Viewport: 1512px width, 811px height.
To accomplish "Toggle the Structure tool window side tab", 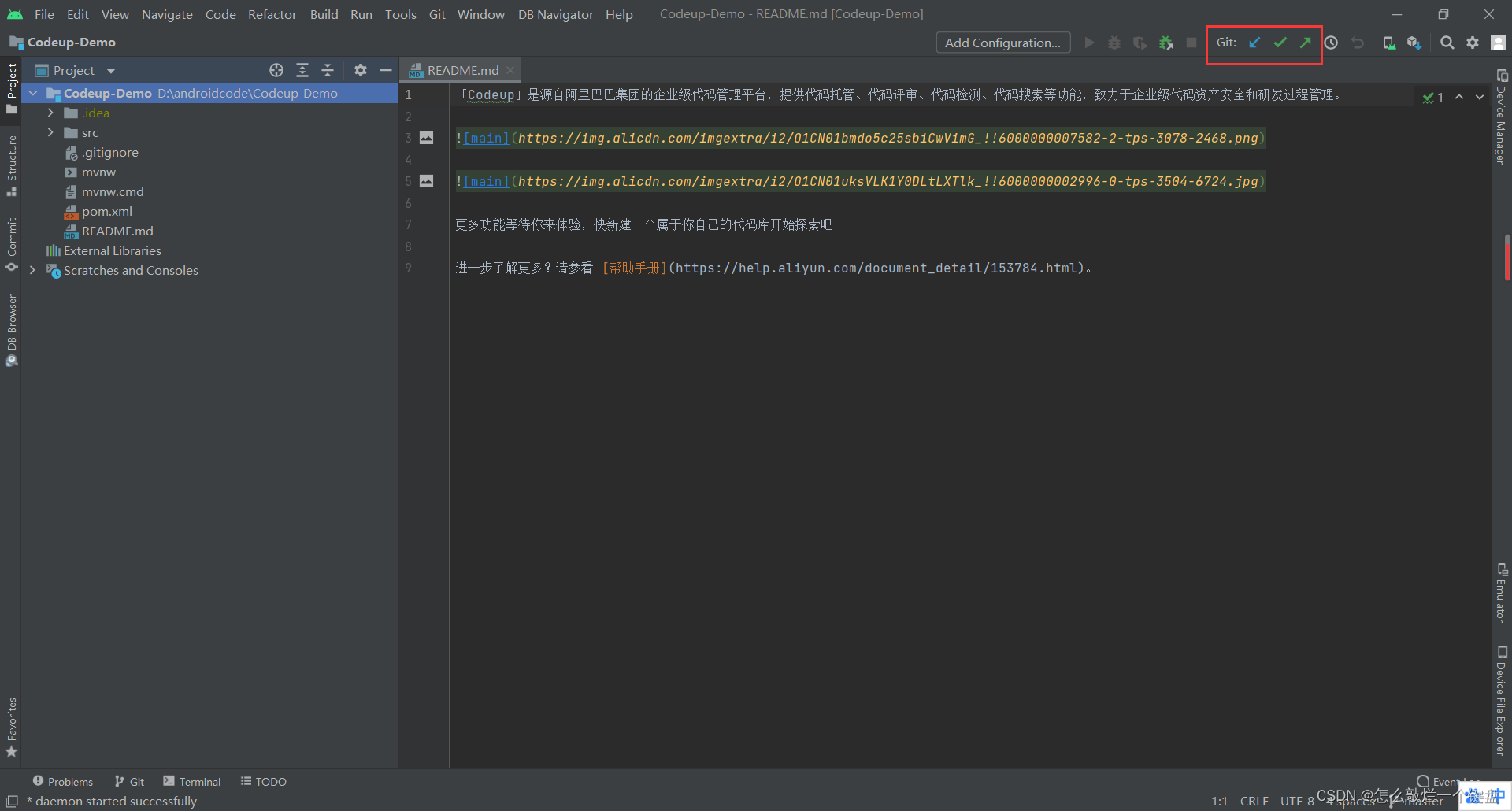I will [11, 165].
